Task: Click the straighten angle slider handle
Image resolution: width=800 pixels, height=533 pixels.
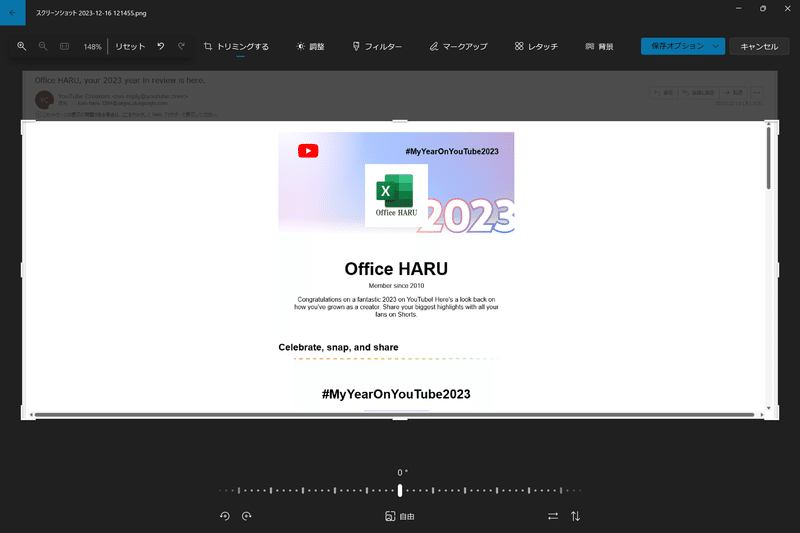Action: pos(400,490)
